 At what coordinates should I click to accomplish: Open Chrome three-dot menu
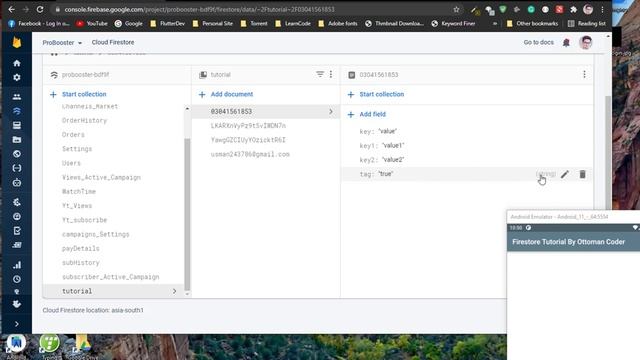pos(602,9)
